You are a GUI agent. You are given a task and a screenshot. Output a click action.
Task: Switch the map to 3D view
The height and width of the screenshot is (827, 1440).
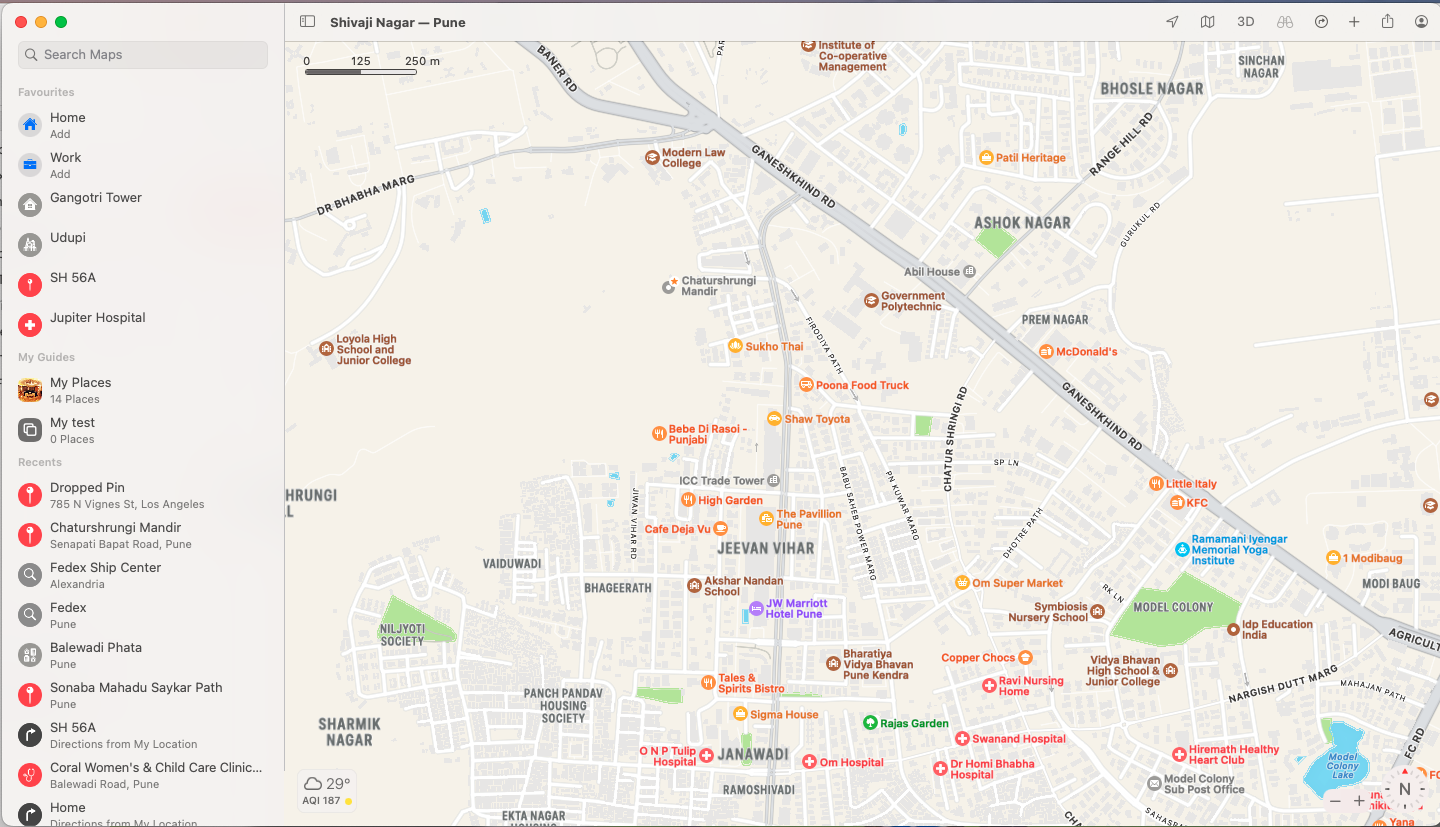click(x=1245, y=21)
